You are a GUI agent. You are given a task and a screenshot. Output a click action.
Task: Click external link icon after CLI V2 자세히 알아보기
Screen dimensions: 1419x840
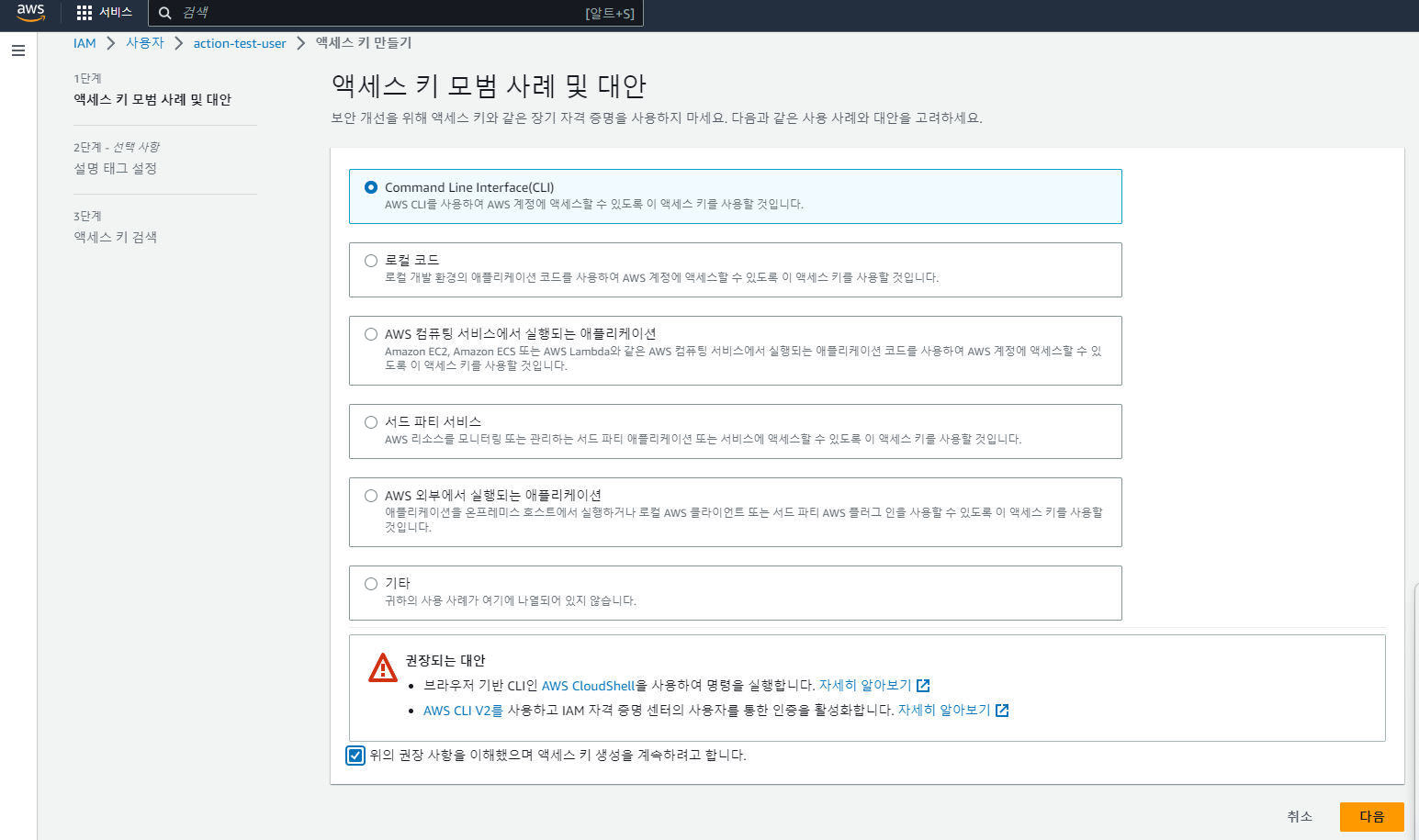tap(1002, 711)
